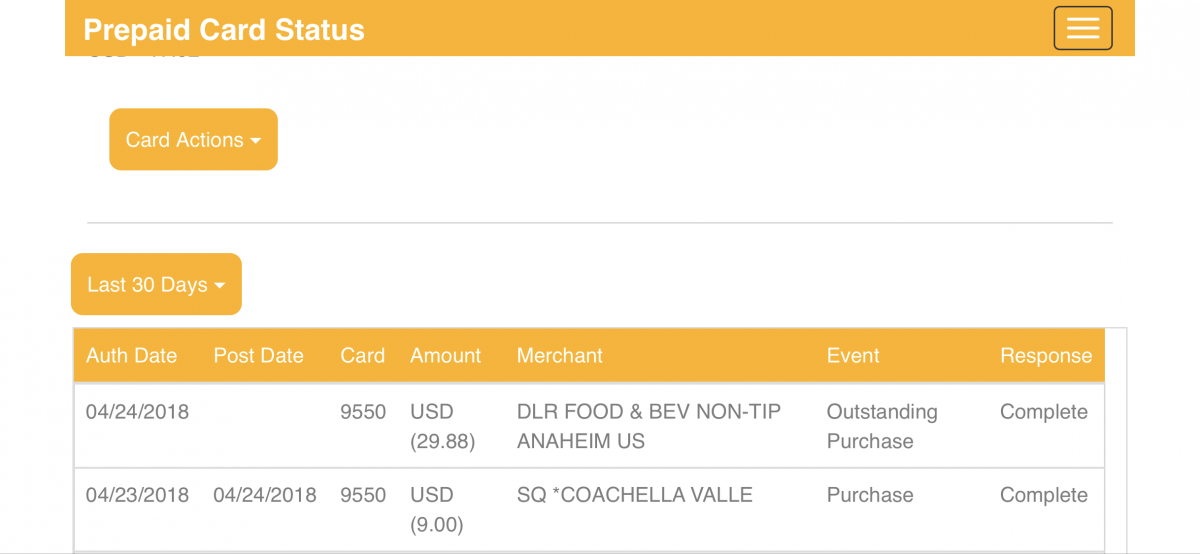
Task: Click the Card column header
Action: click(x=362, y=356)
